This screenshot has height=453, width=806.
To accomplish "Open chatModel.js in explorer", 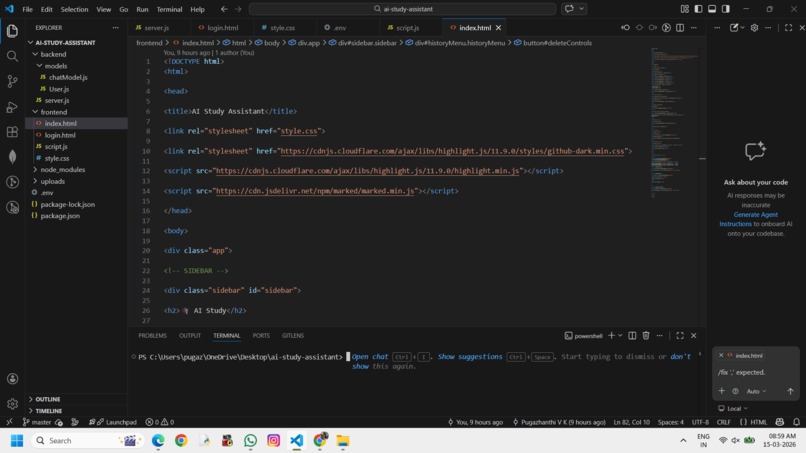I will [68, 77].
